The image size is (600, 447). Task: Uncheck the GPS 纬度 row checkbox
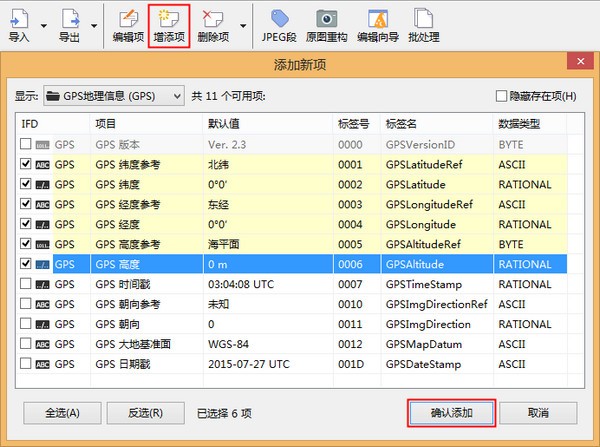tap(26, 184)
